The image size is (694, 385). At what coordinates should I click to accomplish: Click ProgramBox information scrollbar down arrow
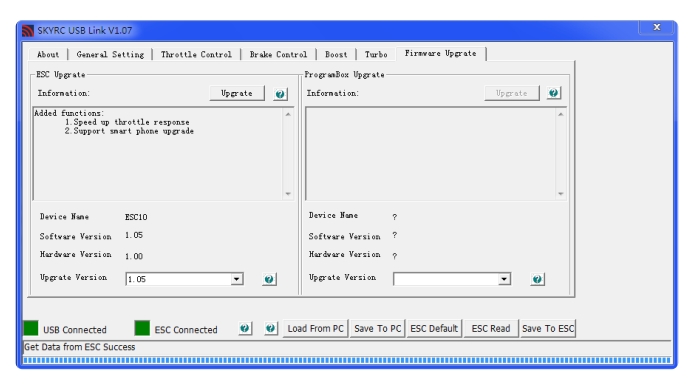pos(561,194)
